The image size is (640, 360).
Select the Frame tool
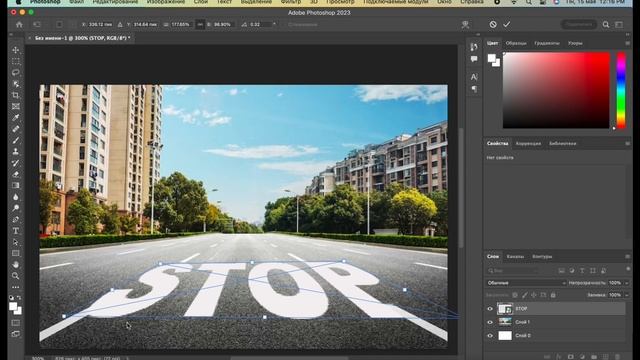16,107
